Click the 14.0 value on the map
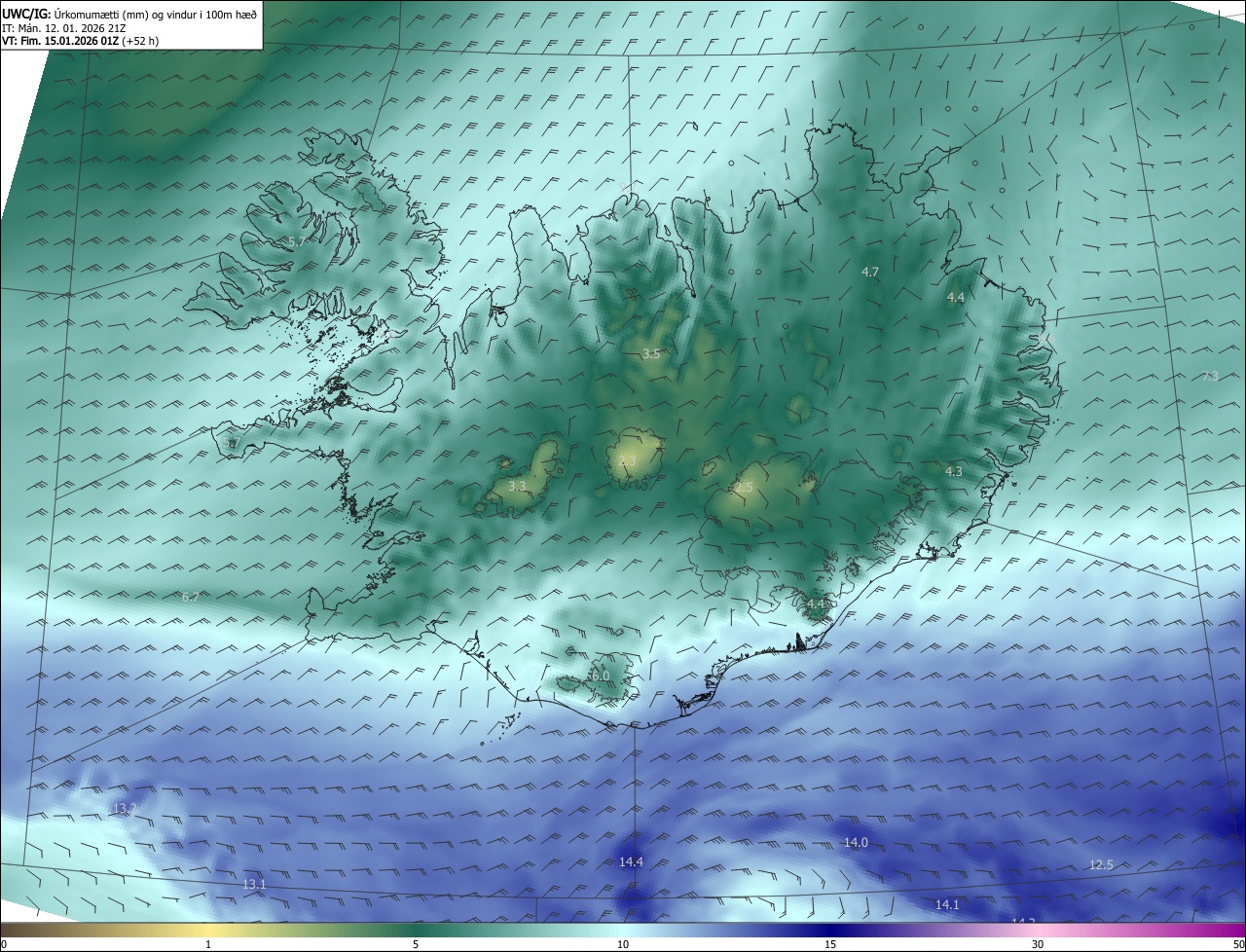The height and width of the screenshot is (952, 1246). 856,842
